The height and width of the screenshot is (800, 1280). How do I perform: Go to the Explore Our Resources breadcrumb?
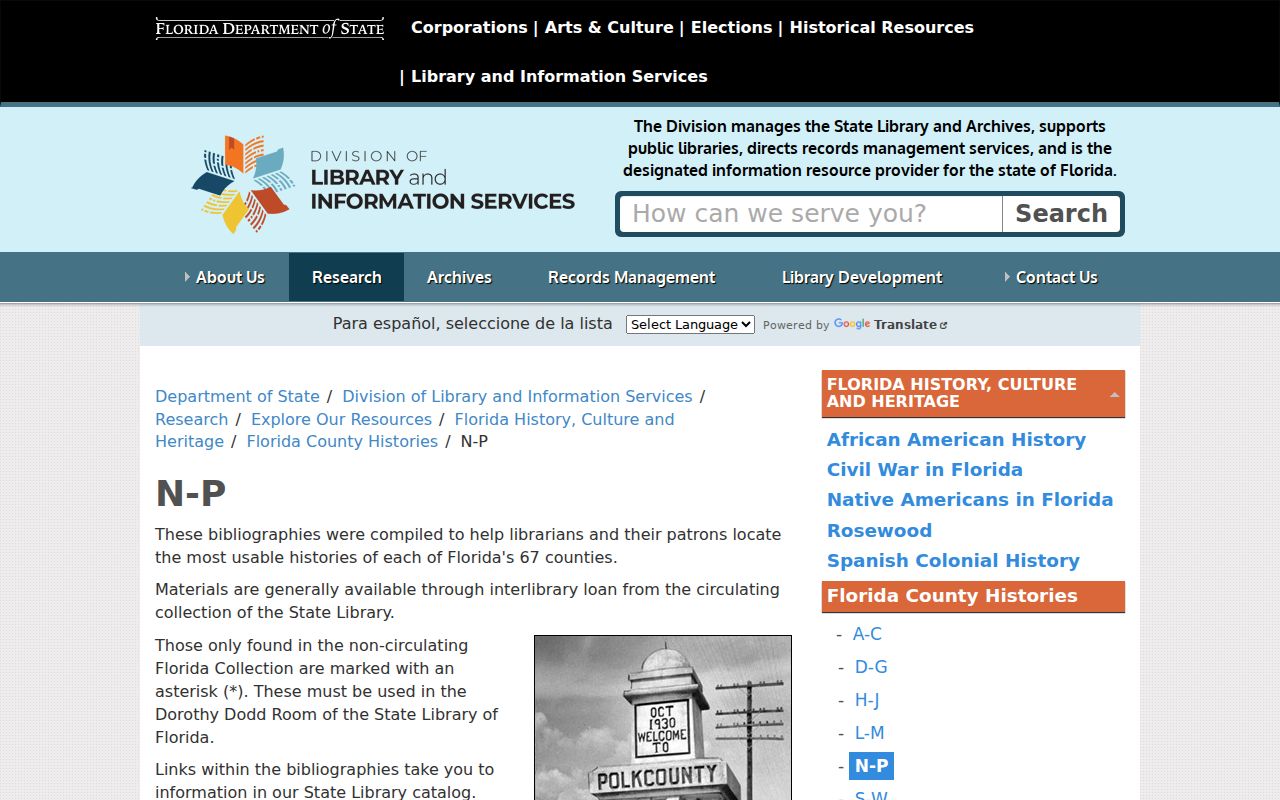click(341, 419)
